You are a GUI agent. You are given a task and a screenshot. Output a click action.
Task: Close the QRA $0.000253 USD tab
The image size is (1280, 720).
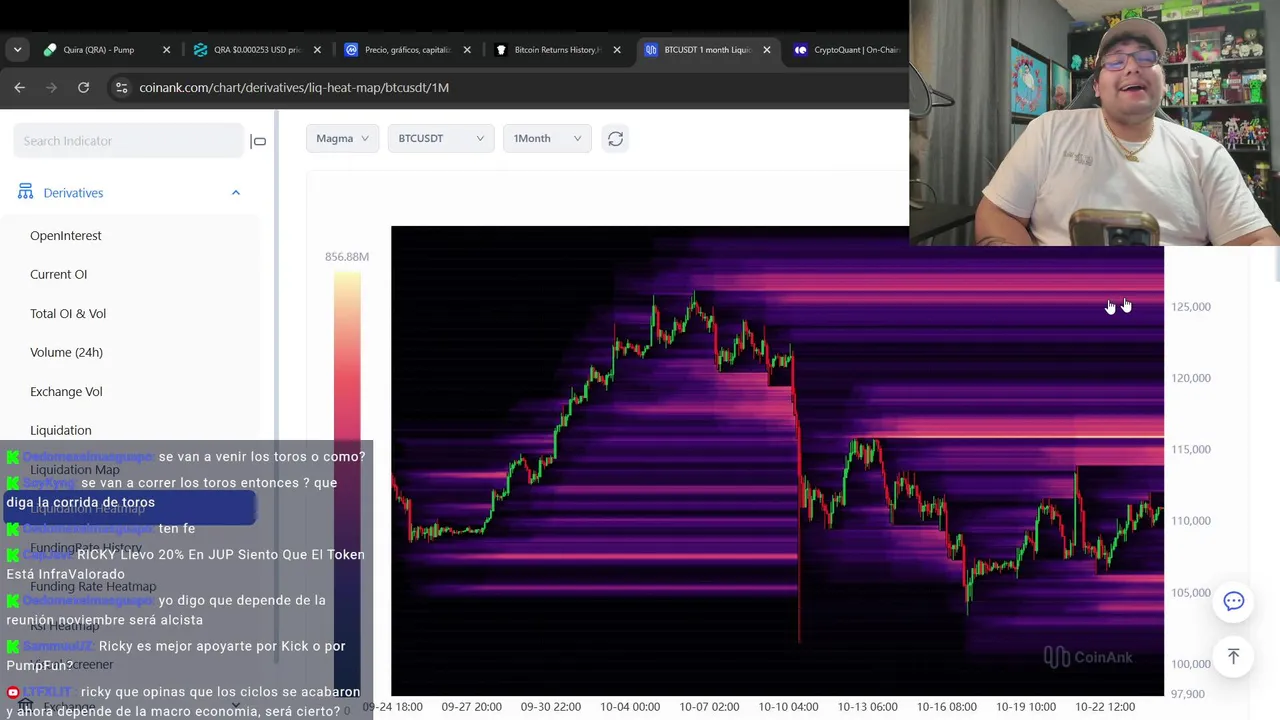(317, 50)
